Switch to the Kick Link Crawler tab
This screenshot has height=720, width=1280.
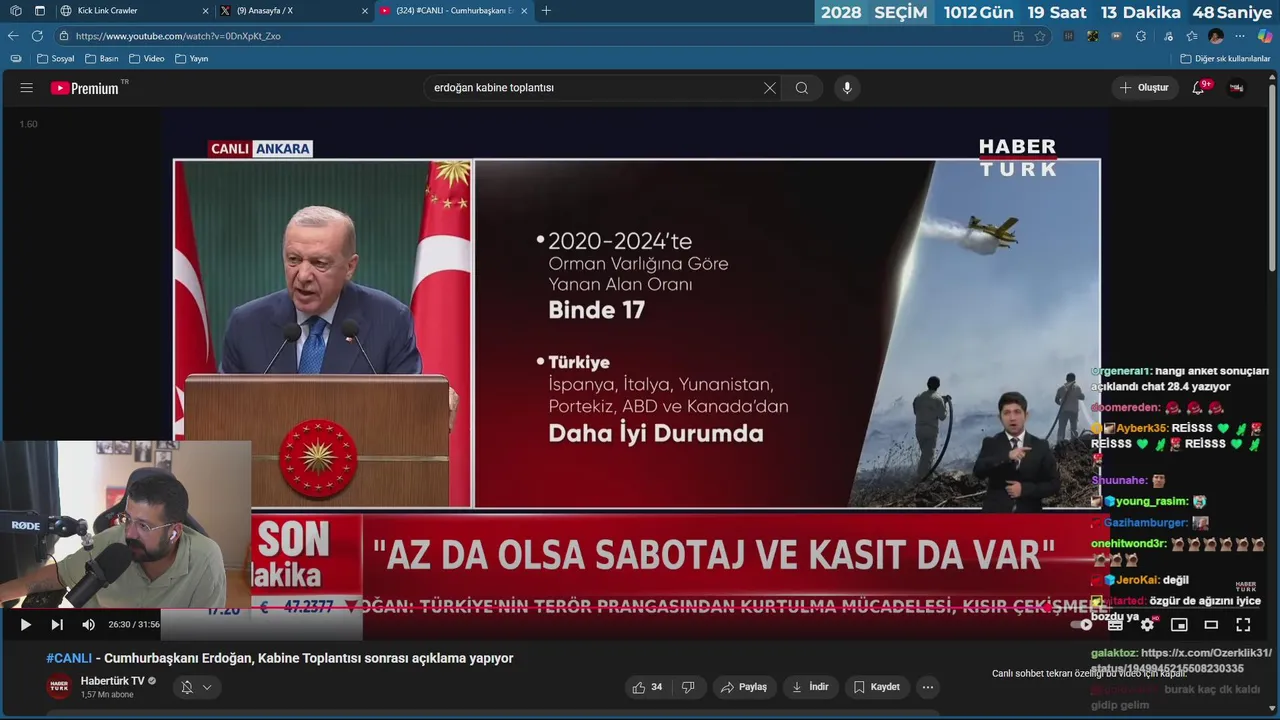click(x=132, y=10)
